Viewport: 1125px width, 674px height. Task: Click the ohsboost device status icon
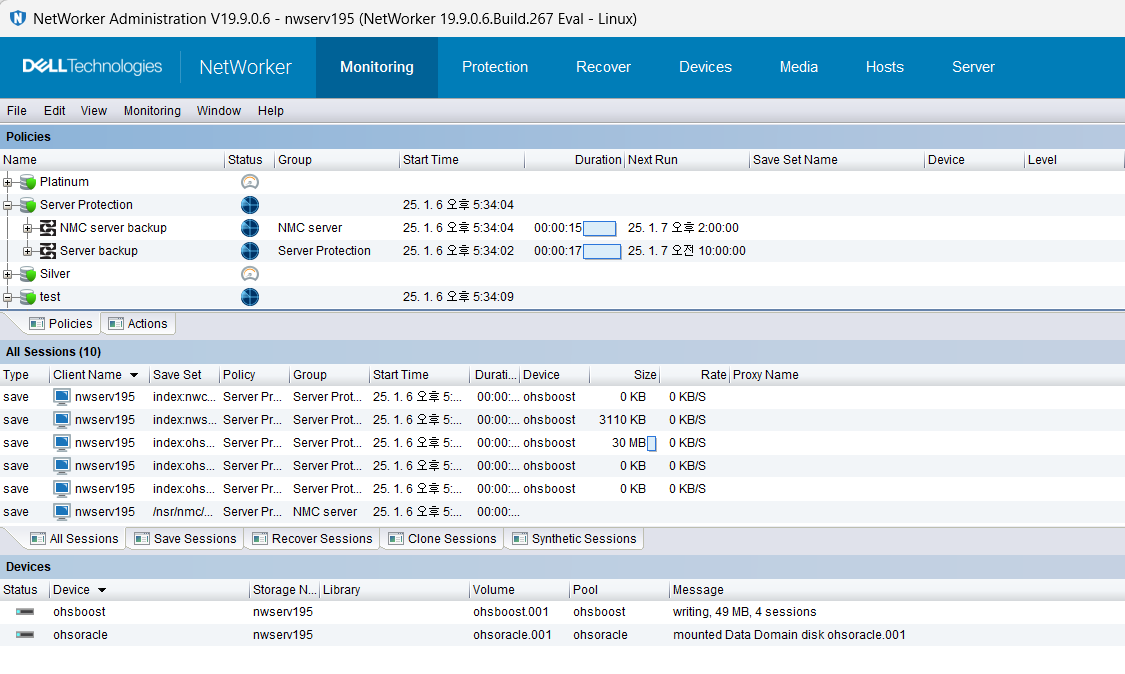[25, 612]
